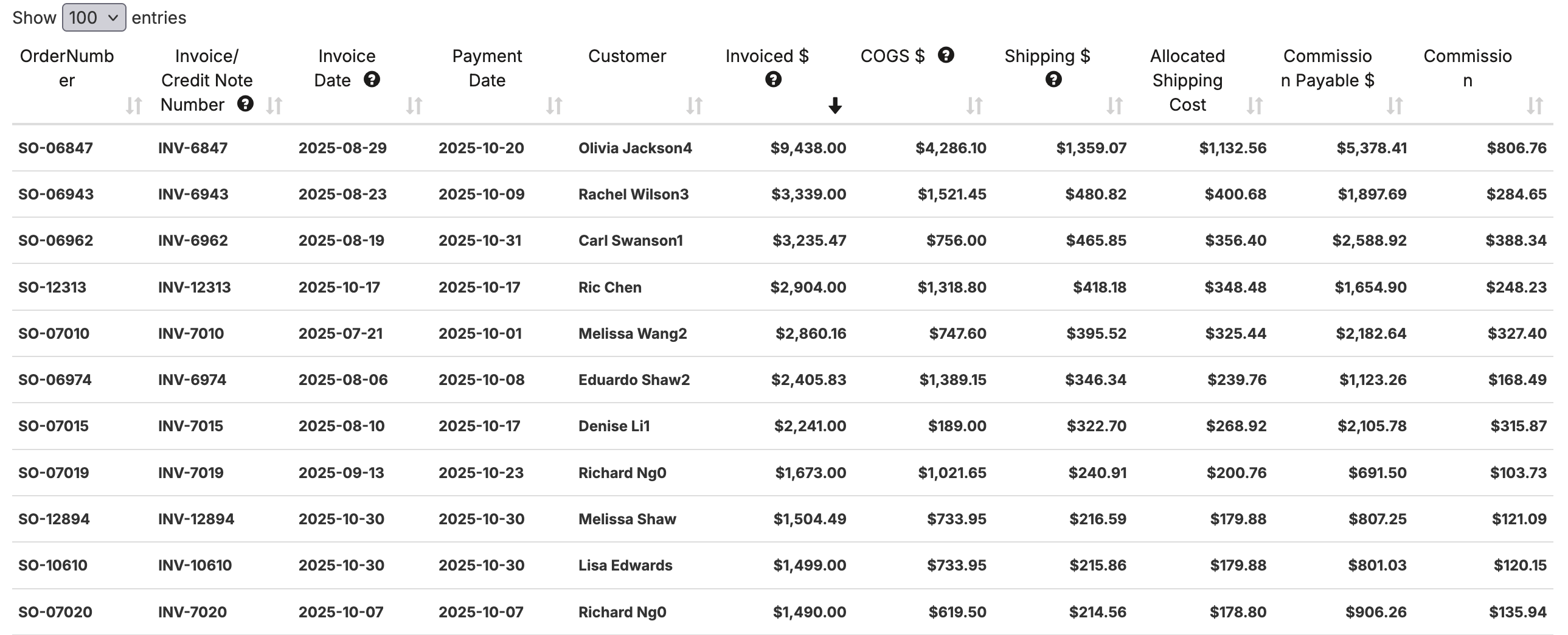1568x635 pixels.
Task: Click the Customer column header
Action: point(627,56)
